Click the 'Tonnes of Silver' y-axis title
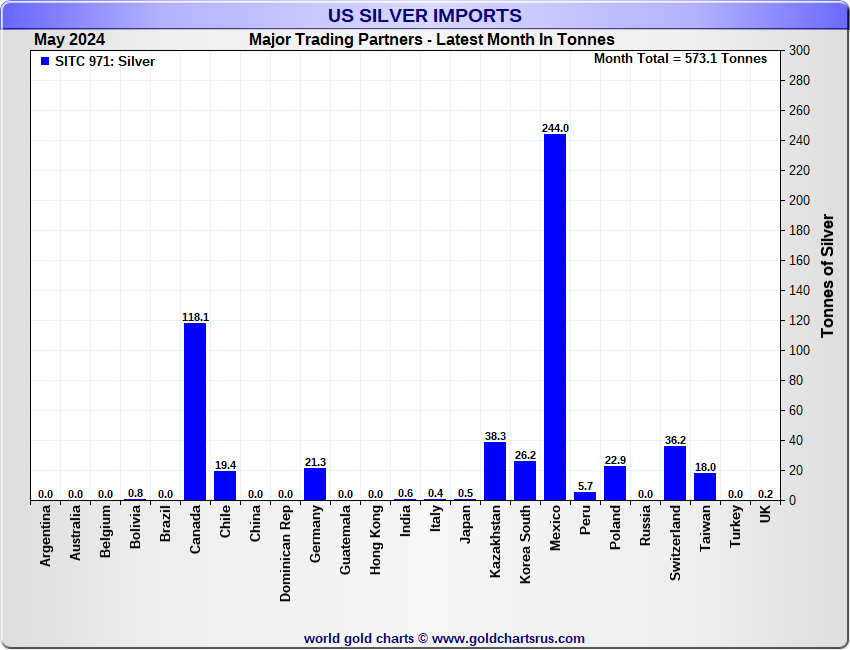Viewport: 850px width, 650px height. pyautogui.click(x=827, y=275)
